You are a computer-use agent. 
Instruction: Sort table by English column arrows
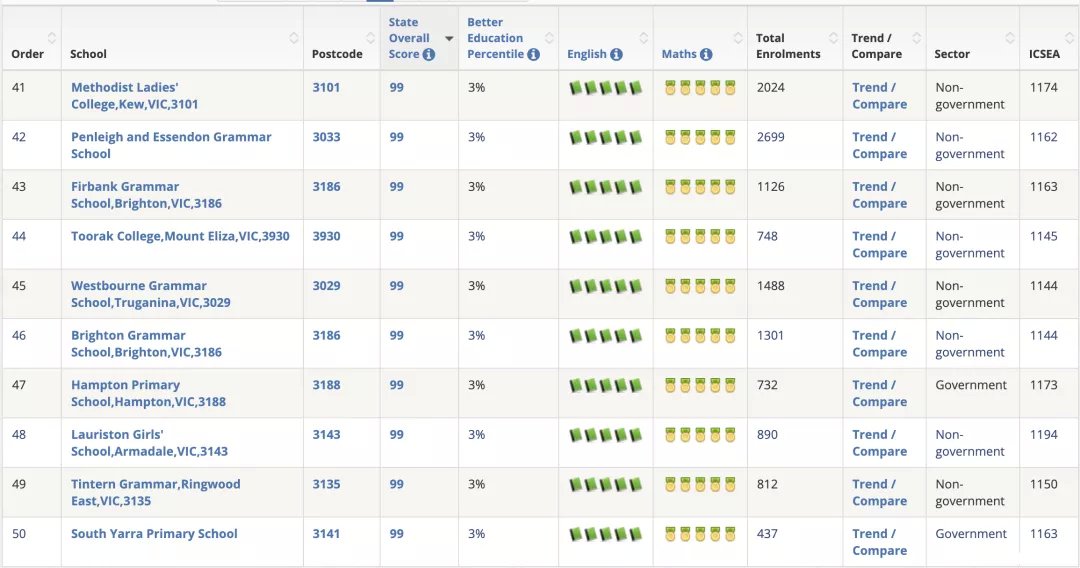click(x=643, y=38)
